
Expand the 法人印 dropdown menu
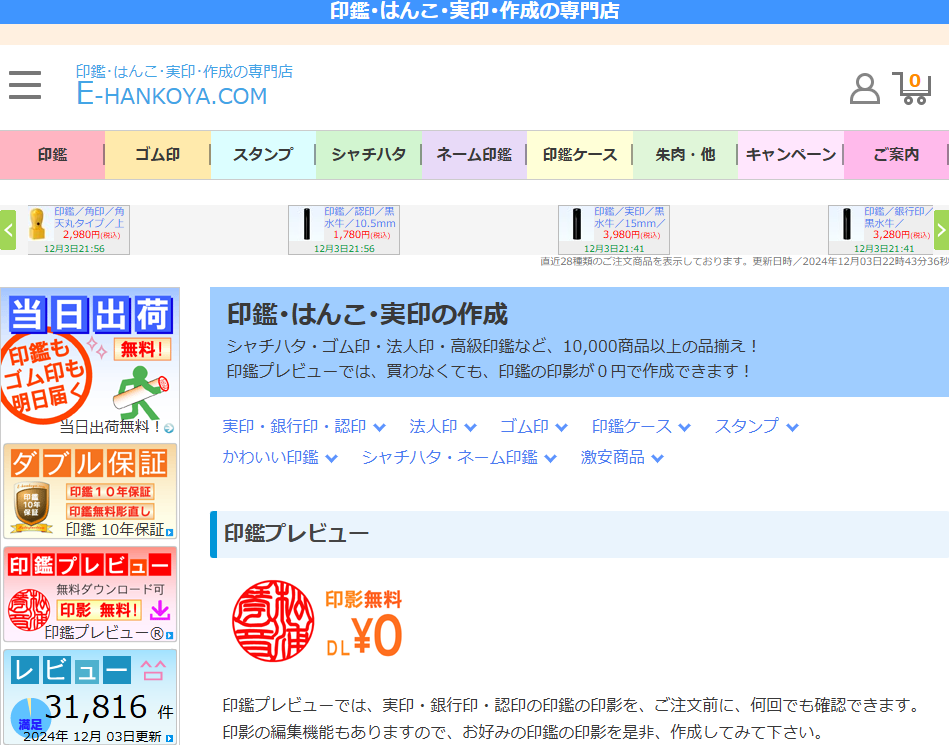coord(442,426)
